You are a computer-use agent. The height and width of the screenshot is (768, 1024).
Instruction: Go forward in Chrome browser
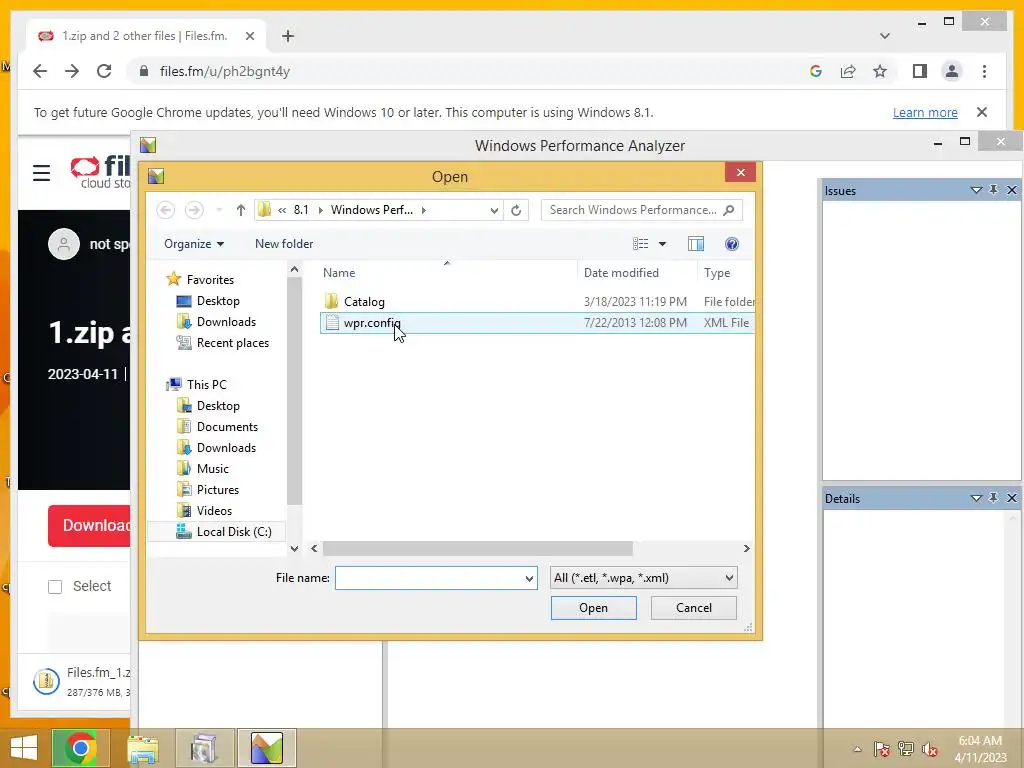(x=72, y=71)
